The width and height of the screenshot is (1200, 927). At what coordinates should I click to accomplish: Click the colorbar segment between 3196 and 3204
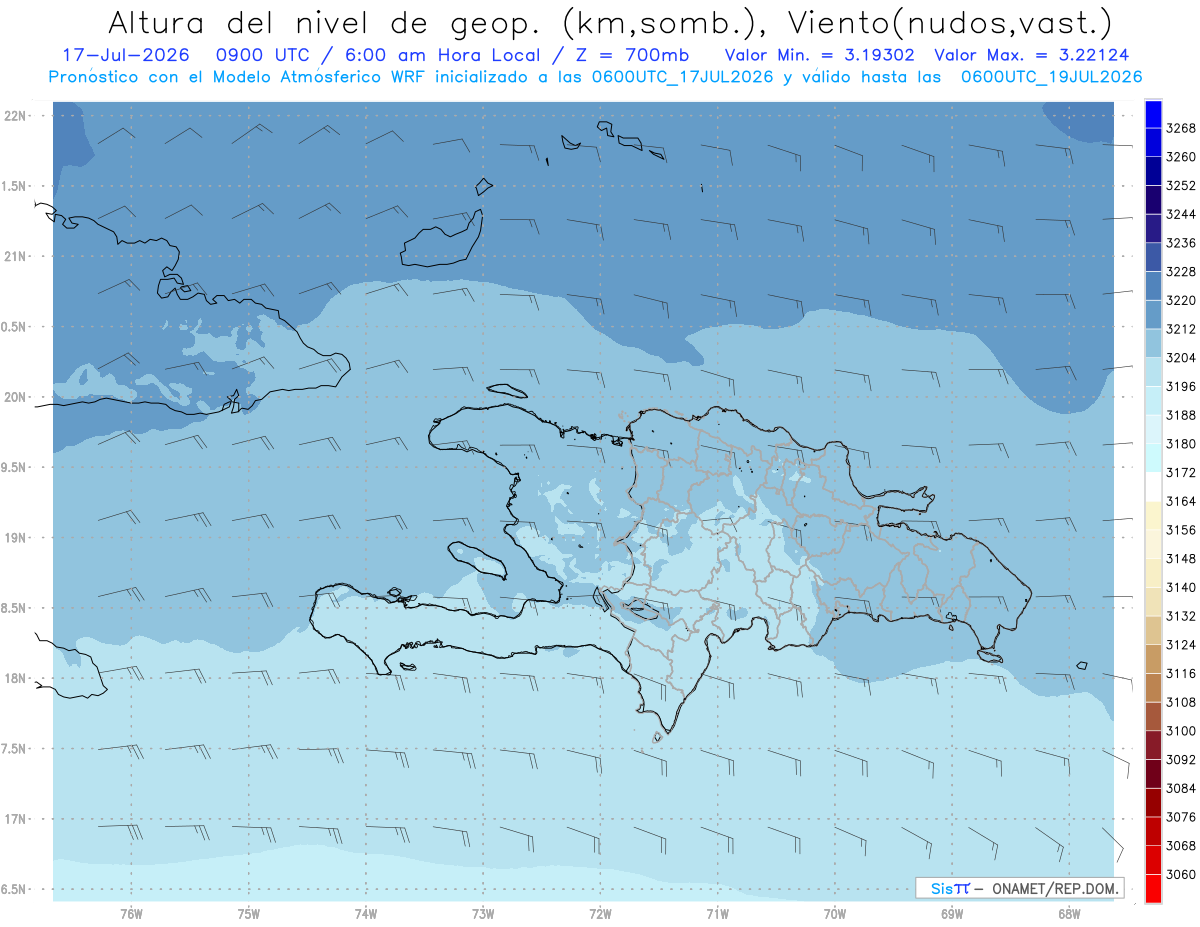(x=1153, y=372)
